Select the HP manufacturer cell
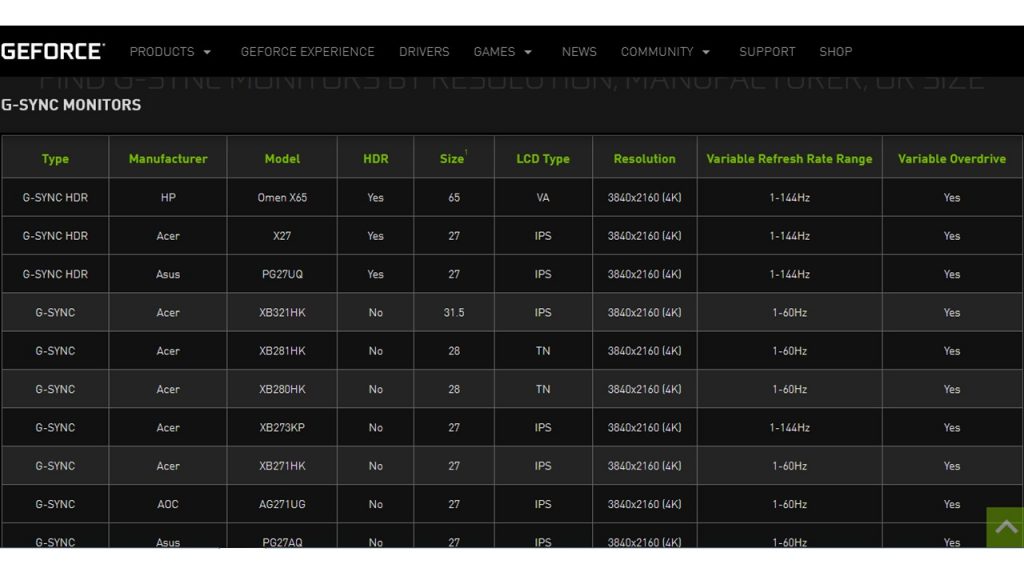 pos(168,197)
